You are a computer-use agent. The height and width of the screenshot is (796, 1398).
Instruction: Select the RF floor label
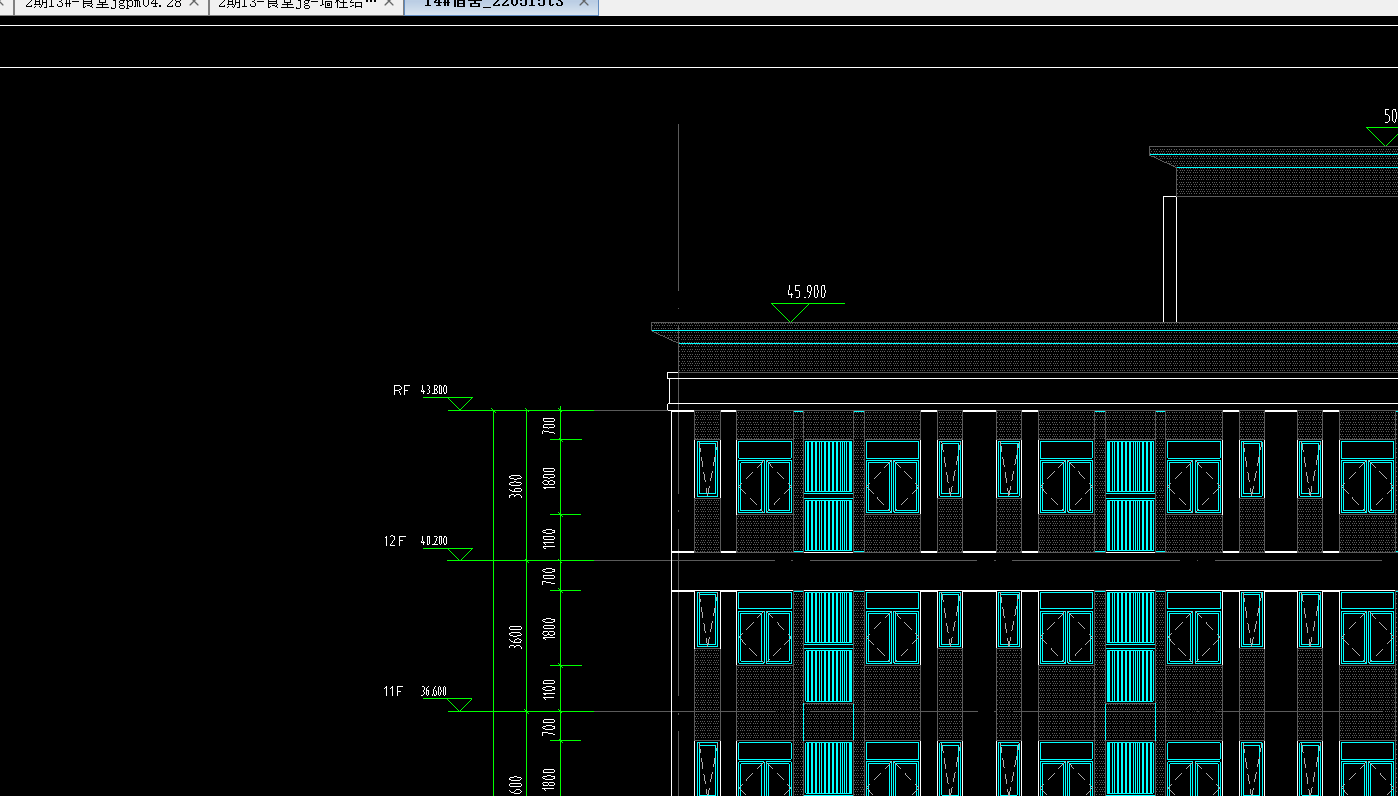401,390
